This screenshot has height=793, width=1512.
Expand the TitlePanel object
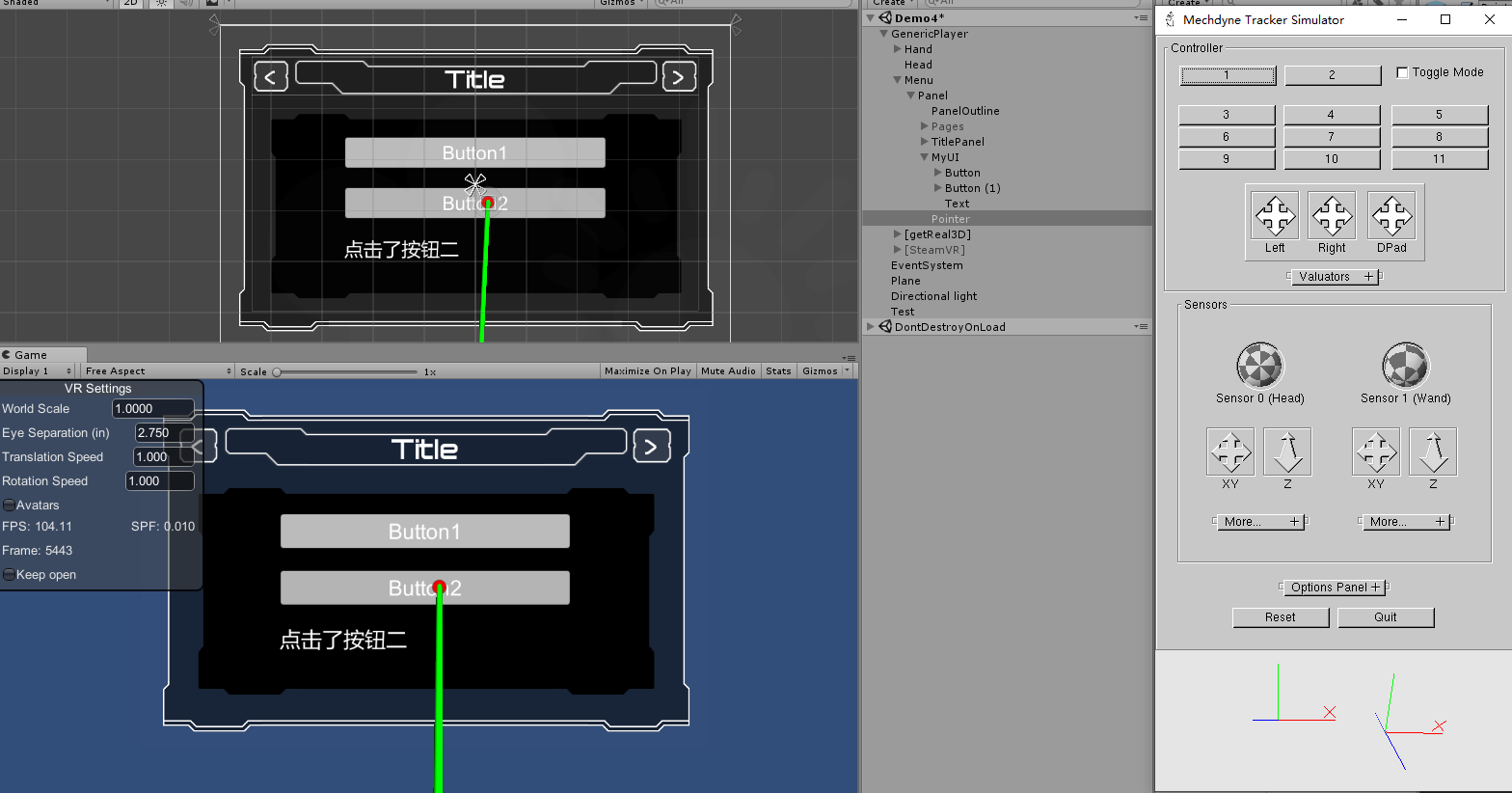click(925, 142)
